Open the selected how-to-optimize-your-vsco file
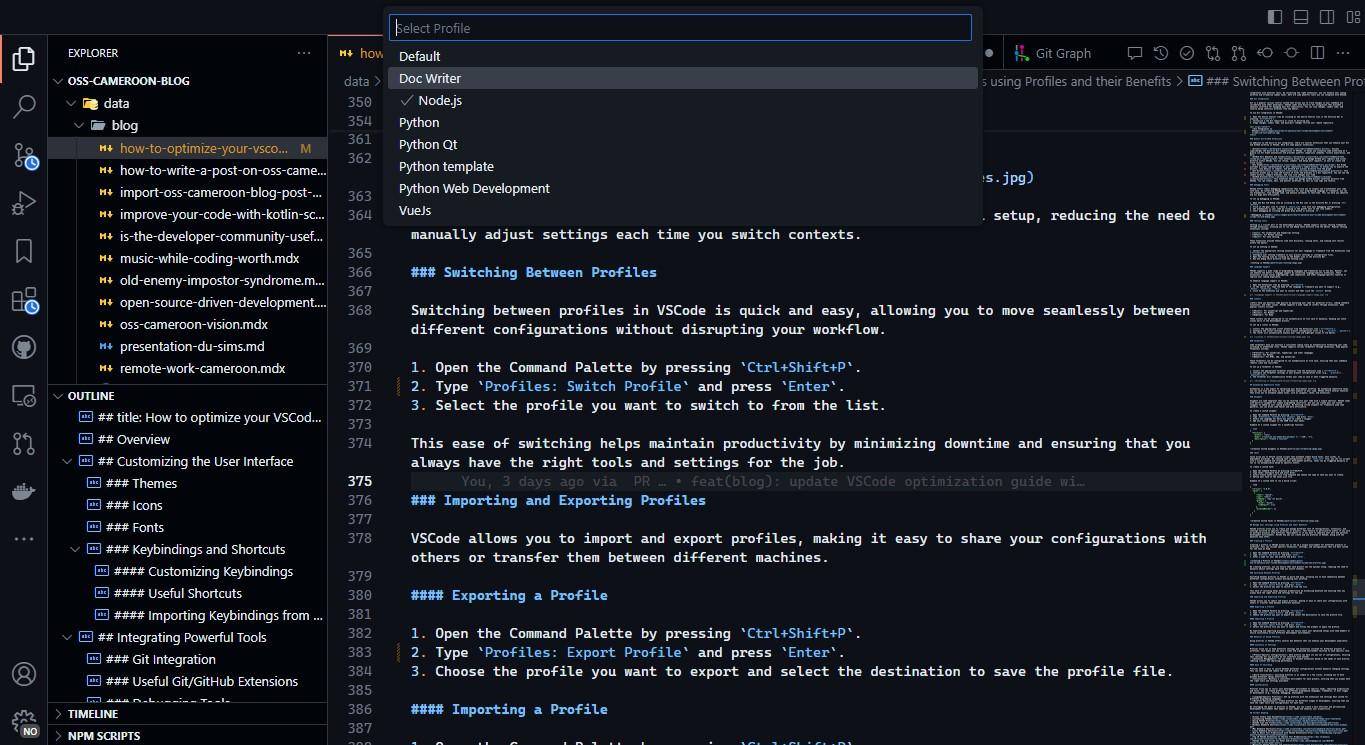This screenshot has width=1365, height=745. [x=188, y=148]
